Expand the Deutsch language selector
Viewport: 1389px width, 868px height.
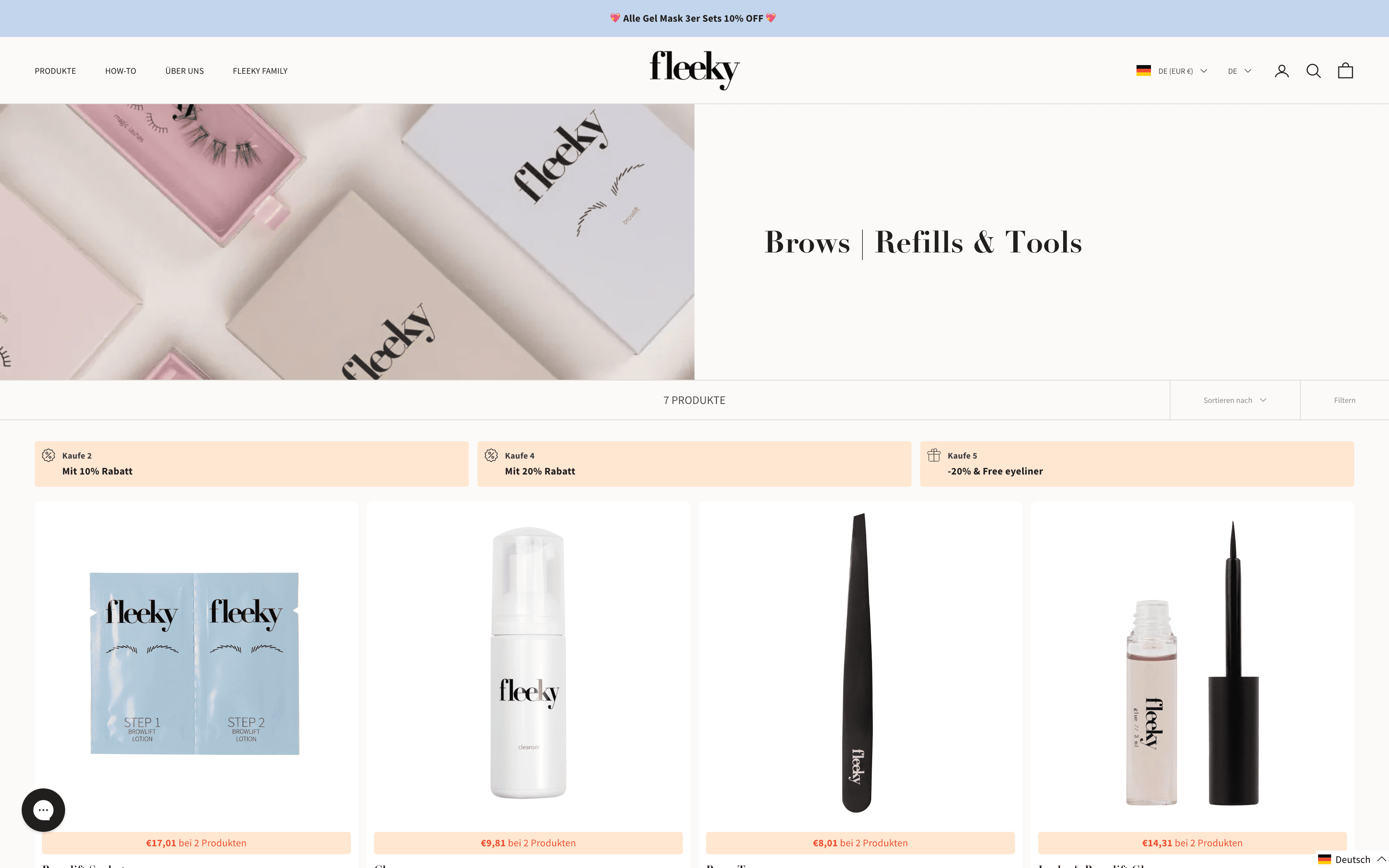(1352, 859)
